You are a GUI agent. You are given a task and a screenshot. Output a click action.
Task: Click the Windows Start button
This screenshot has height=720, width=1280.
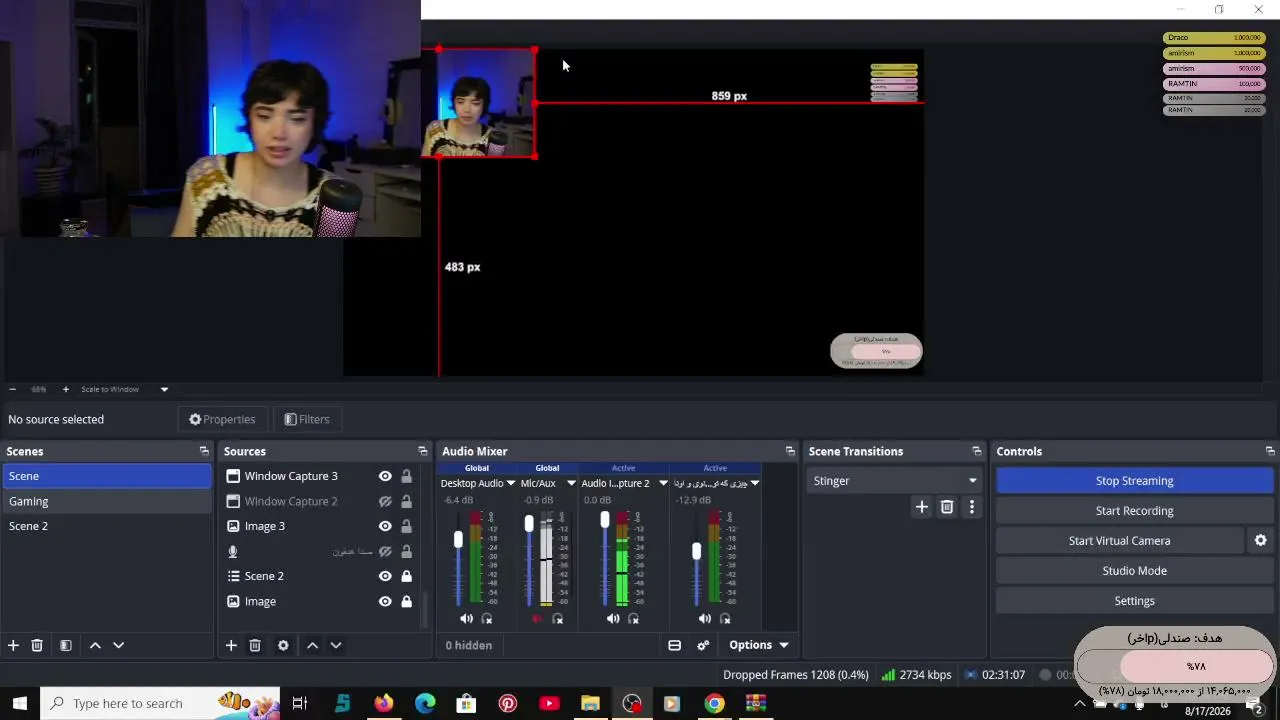pos(19,703)
